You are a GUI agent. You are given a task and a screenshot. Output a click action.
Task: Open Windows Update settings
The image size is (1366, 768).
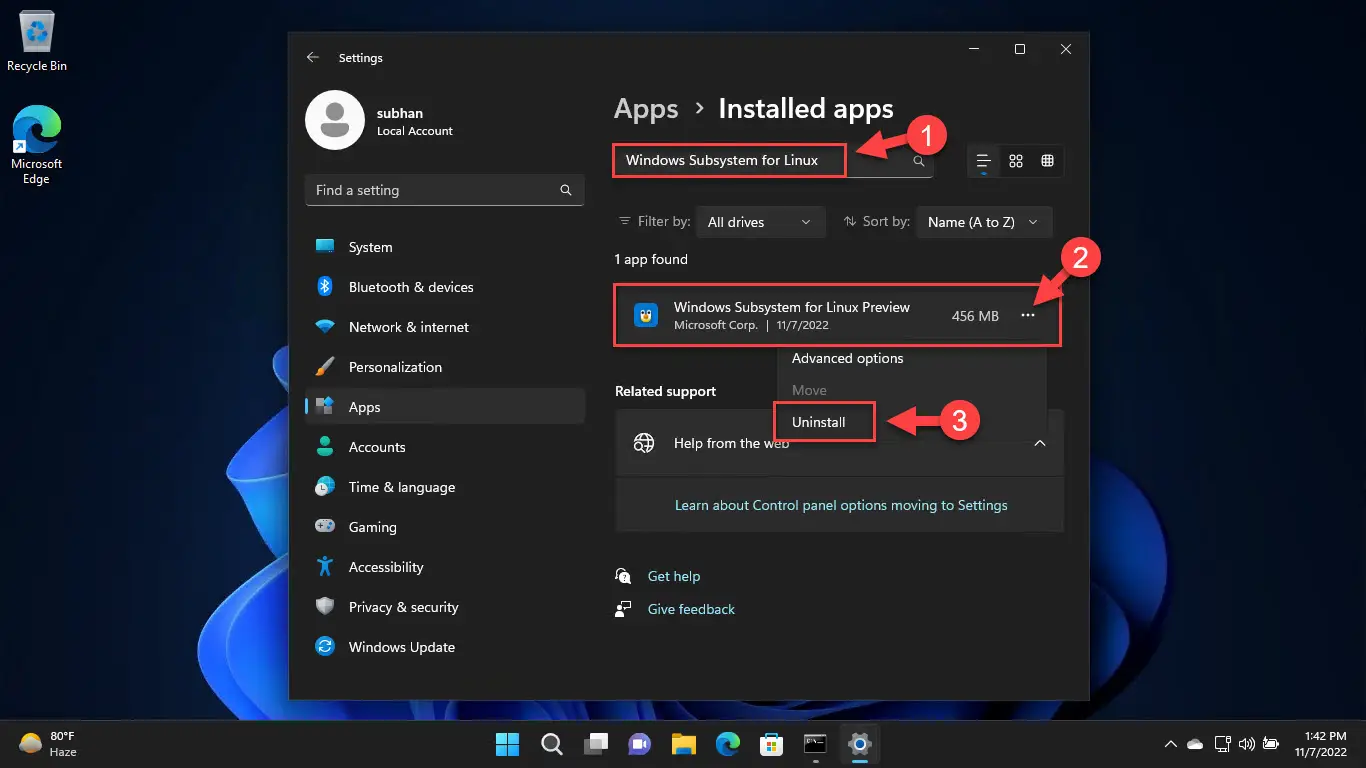(x=445, y=647)
